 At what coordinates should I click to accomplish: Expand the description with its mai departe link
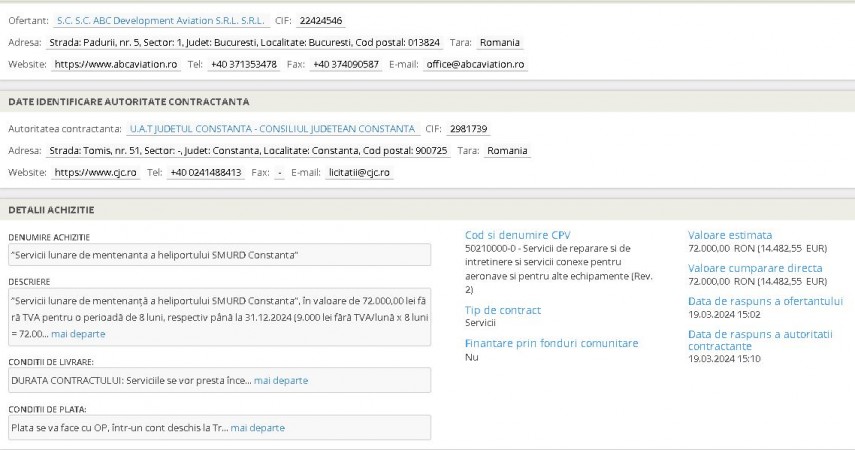[x=78, y=334]
